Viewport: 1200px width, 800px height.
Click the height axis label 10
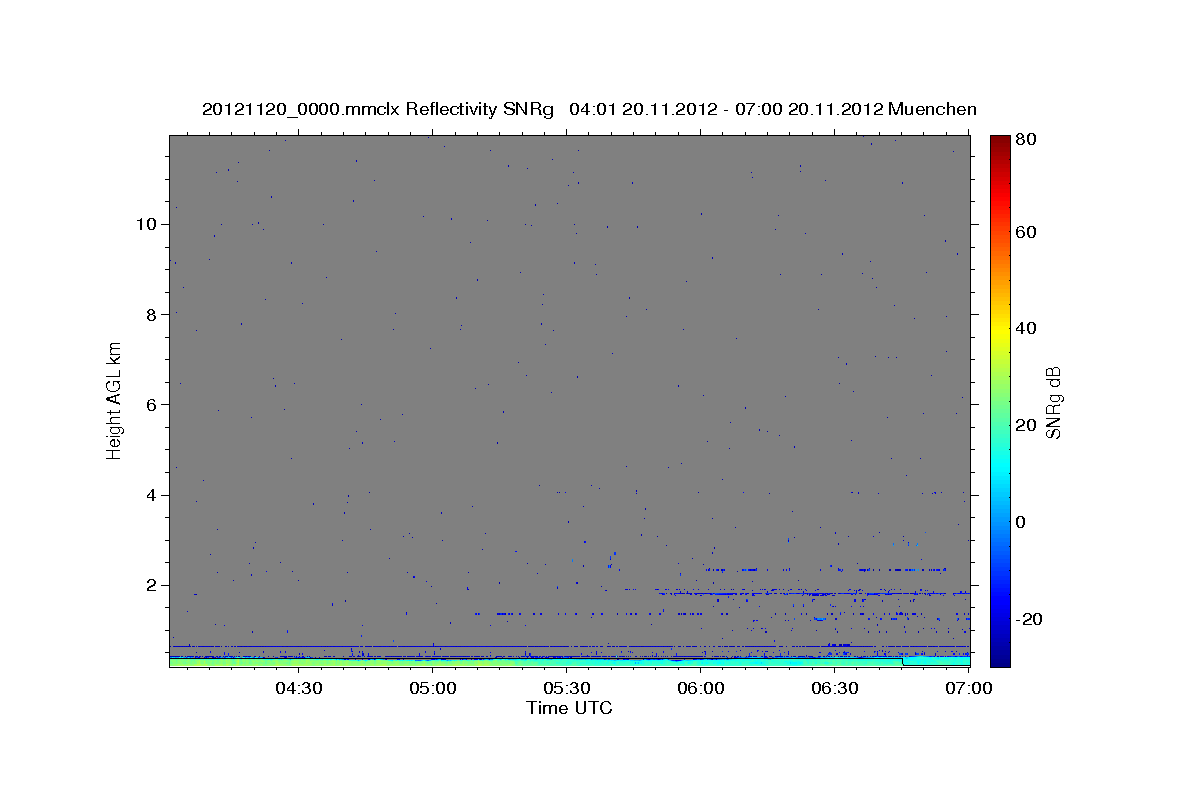(145, 224)
